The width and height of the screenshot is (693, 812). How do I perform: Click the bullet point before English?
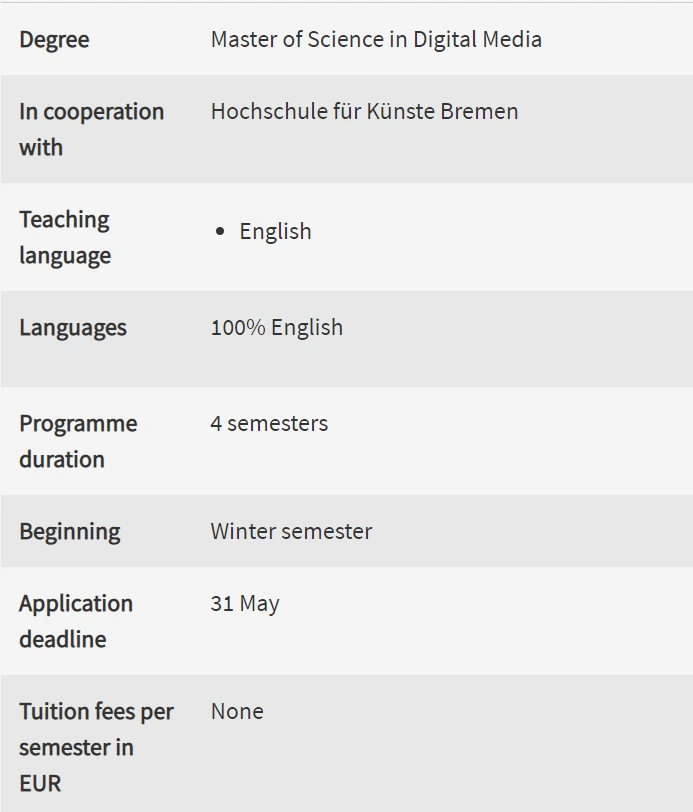point(220,231)
